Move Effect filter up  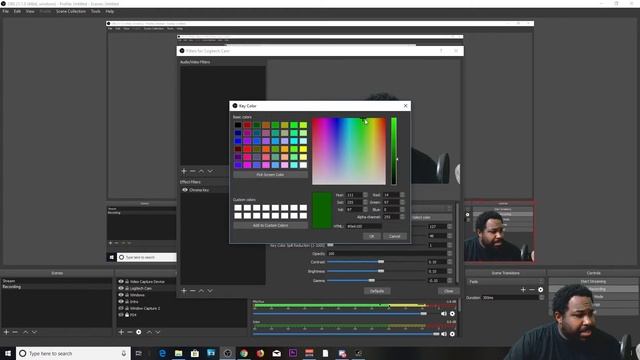coord(201,291)
